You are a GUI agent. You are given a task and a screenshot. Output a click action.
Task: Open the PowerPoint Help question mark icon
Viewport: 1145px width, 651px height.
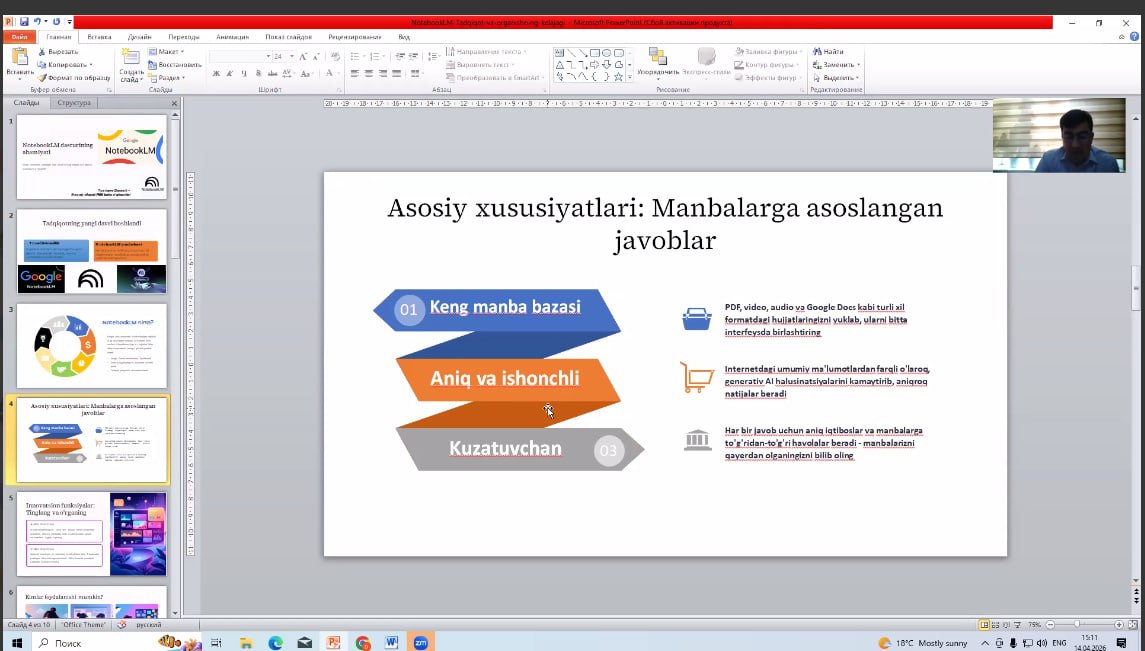1135,37
